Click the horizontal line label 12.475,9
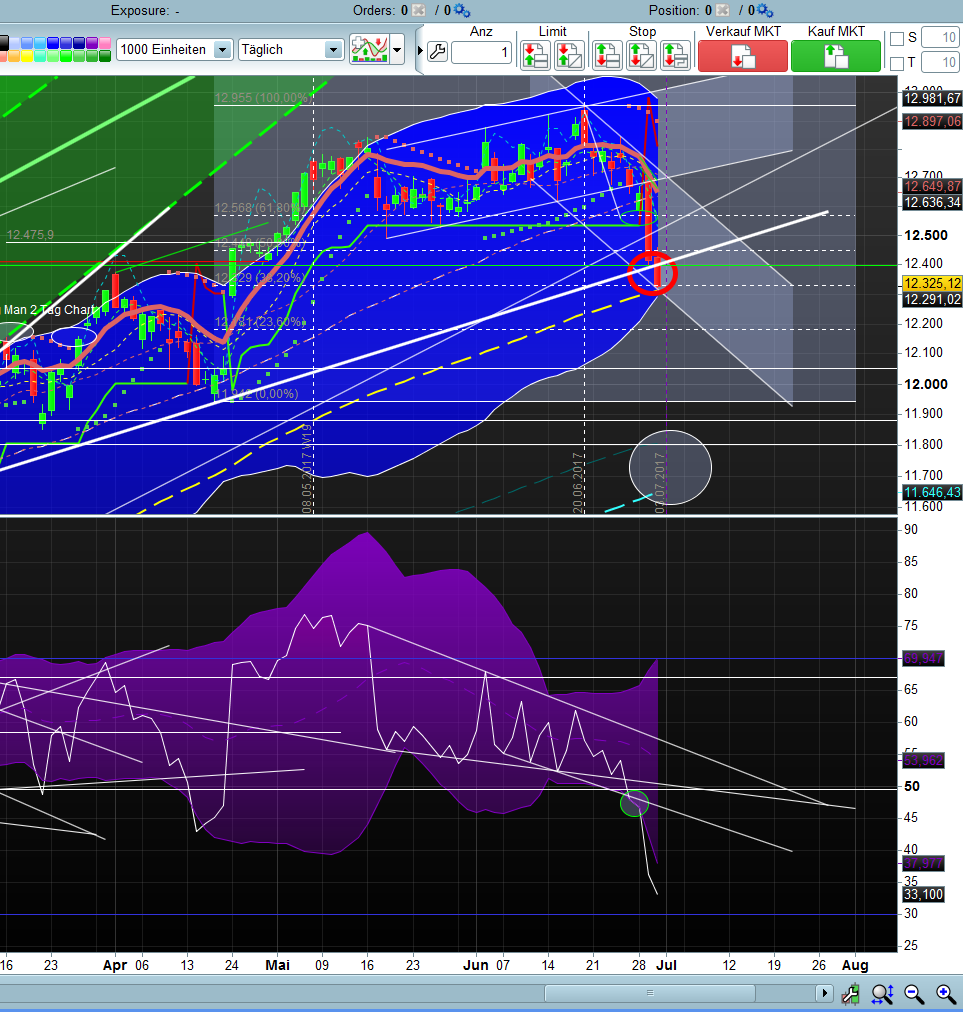The width and height of the screenshot is (963, 1012). pyautogui.click(x=30, y=235)
